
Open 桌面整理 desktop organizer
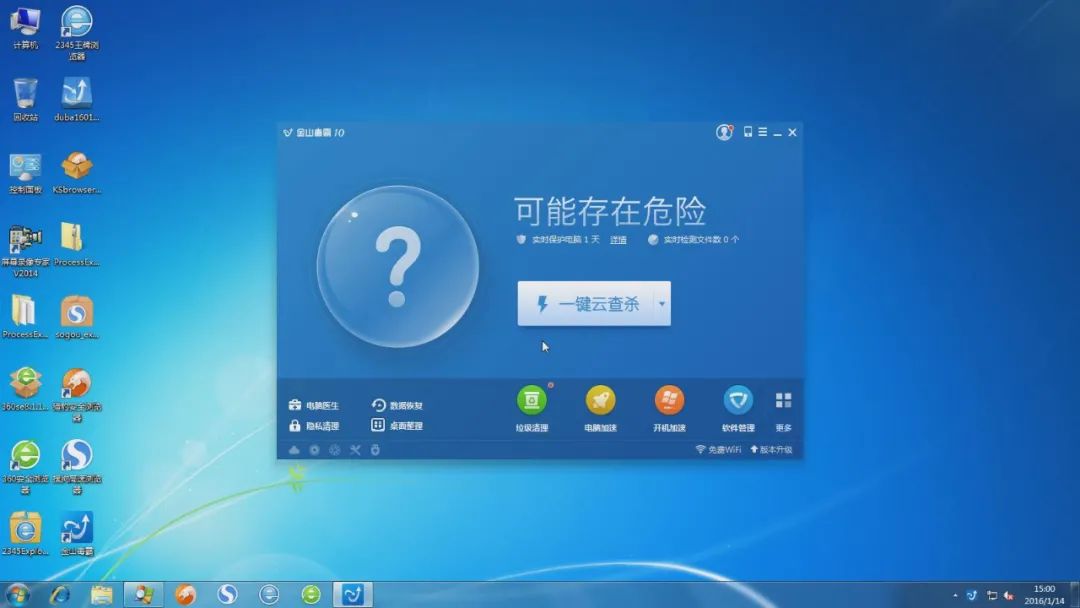[397, 426]
